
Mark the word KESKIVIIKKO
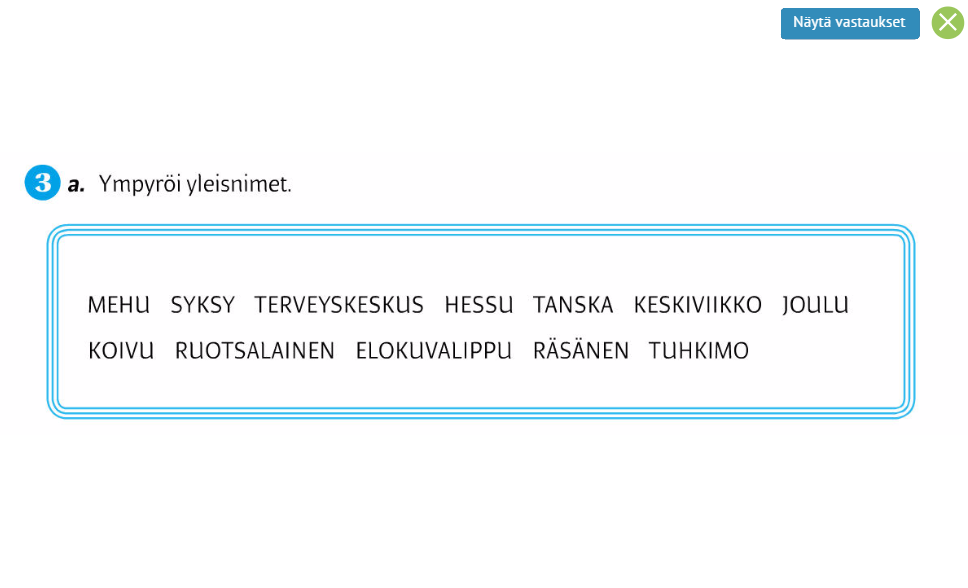698,305
